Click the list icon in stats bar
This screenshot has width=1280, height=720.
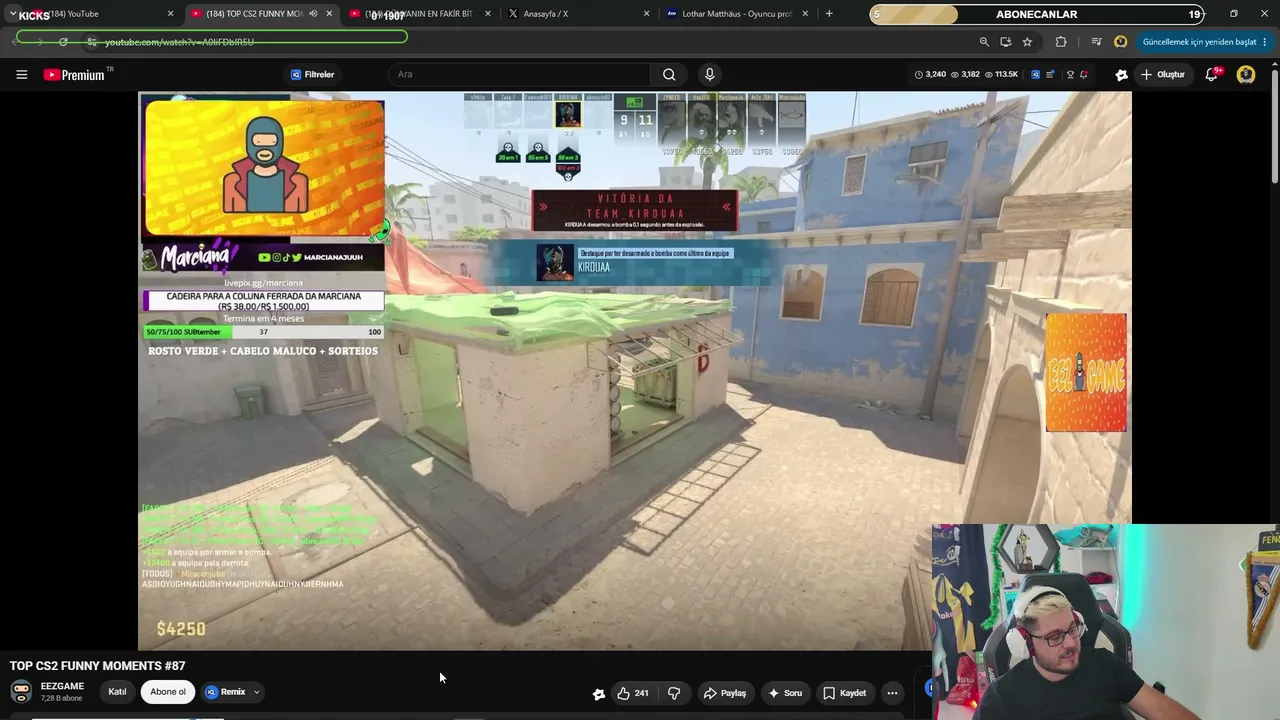(x=1050, y=74)
